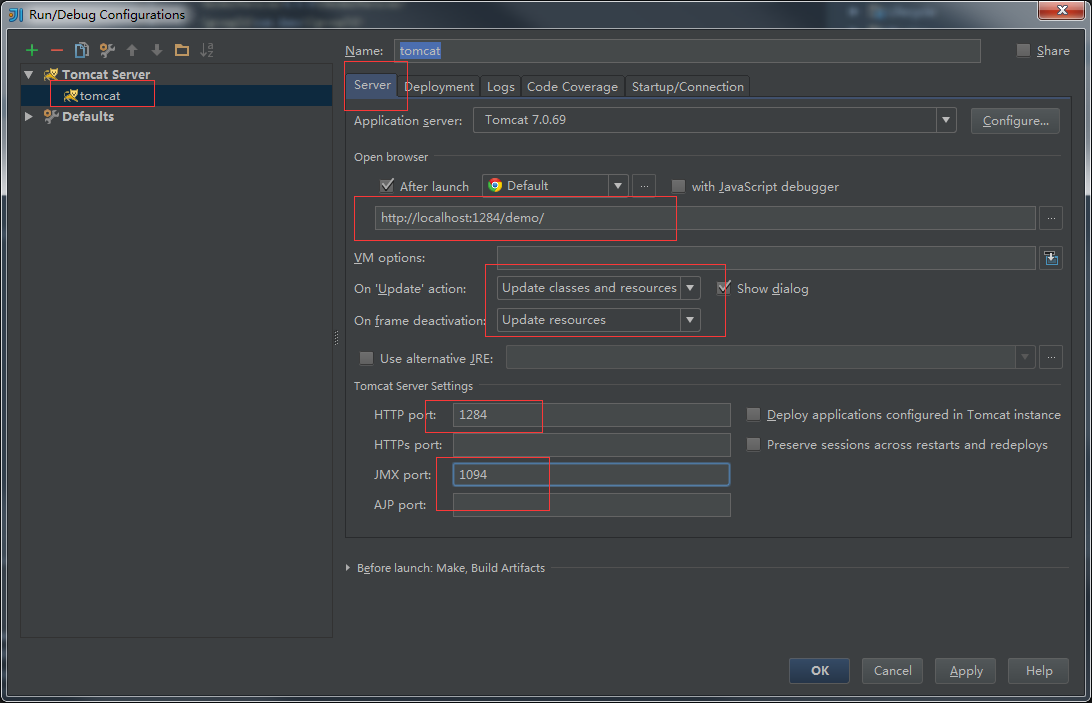
Task: Browse for alternative JRE with the ellipsis button
Action: [x=1051, y=357]
